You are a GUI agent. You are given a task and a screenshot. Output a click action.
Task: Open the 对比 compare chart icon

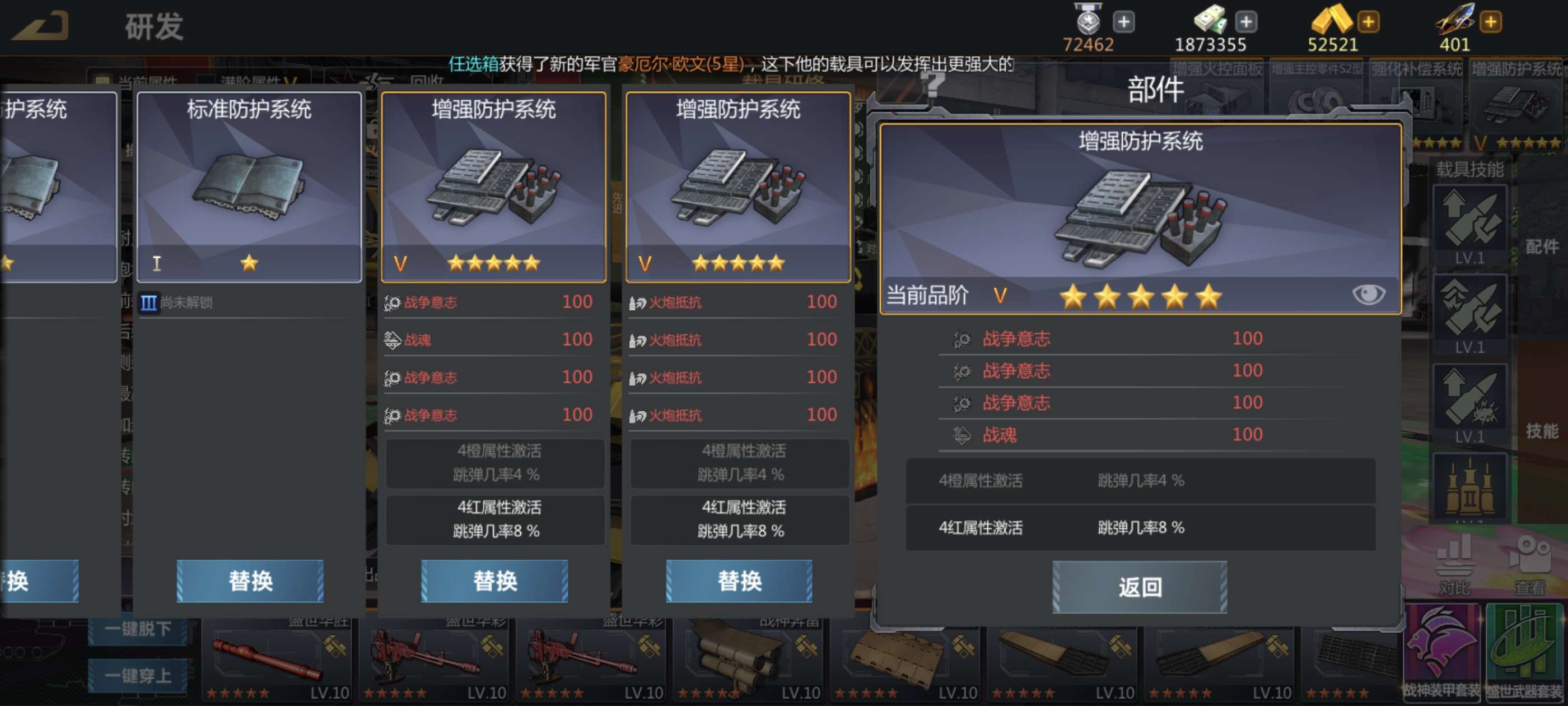click(x=1454, y=565)
